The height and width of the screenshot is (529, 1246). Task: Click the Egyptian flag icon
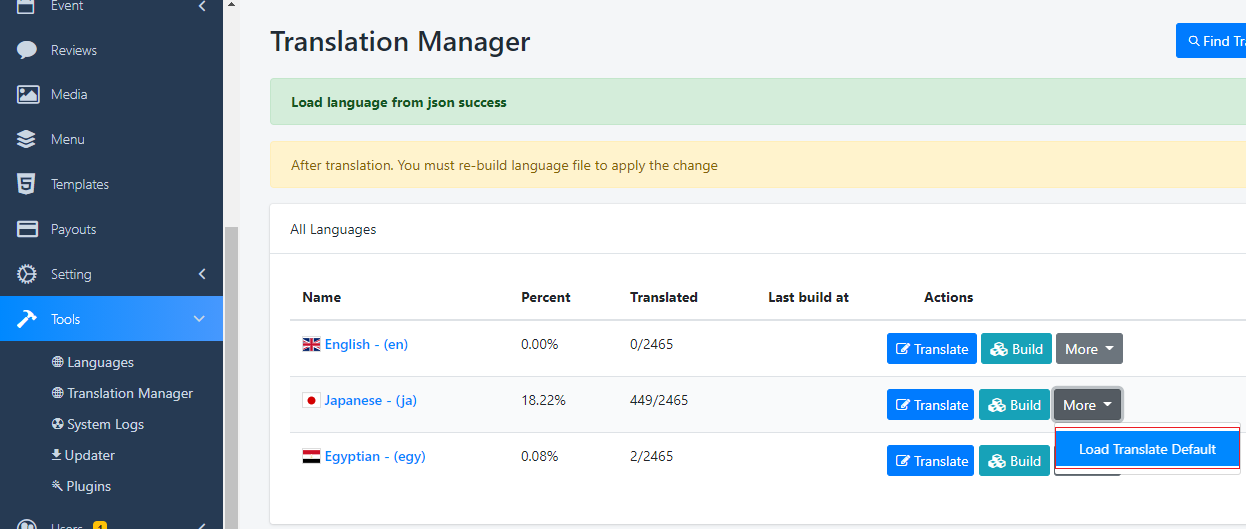pos(311,456)
